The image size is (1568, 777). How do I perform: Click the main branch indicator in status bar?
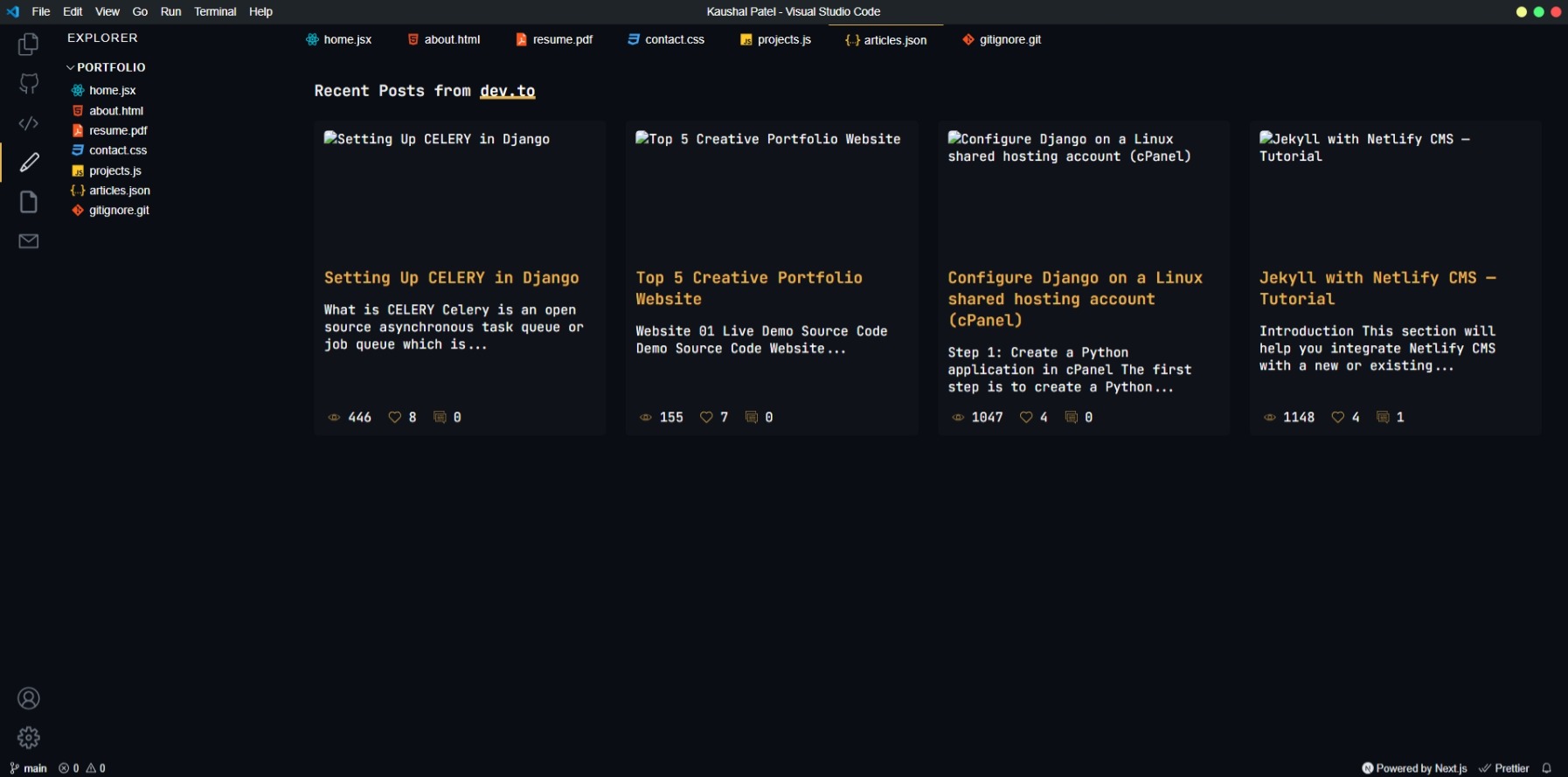tap(29, 768)
